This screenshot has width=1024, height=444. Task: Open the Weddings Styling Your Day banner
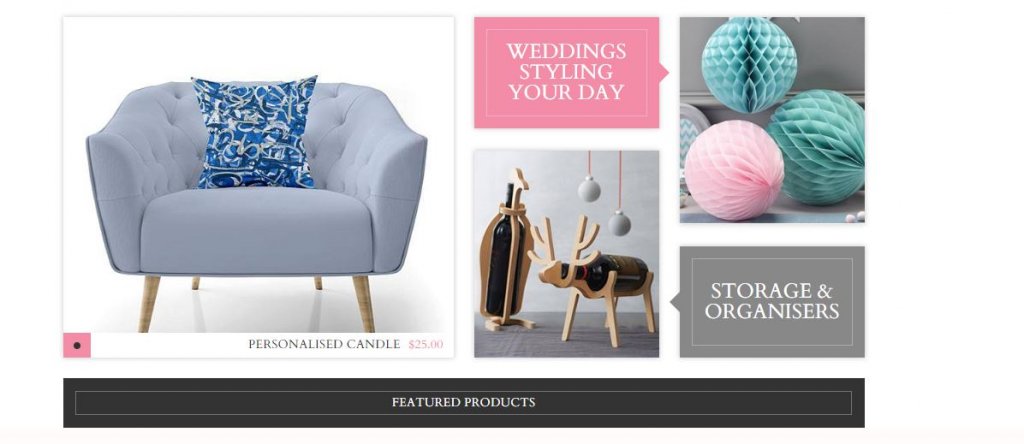[566, 72]
